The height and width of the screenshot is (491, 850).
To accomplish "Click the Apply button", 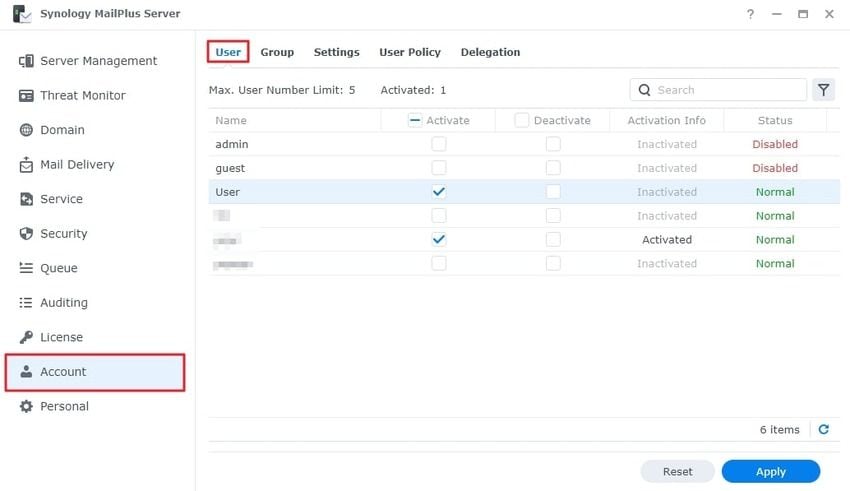I will [770, 471].
